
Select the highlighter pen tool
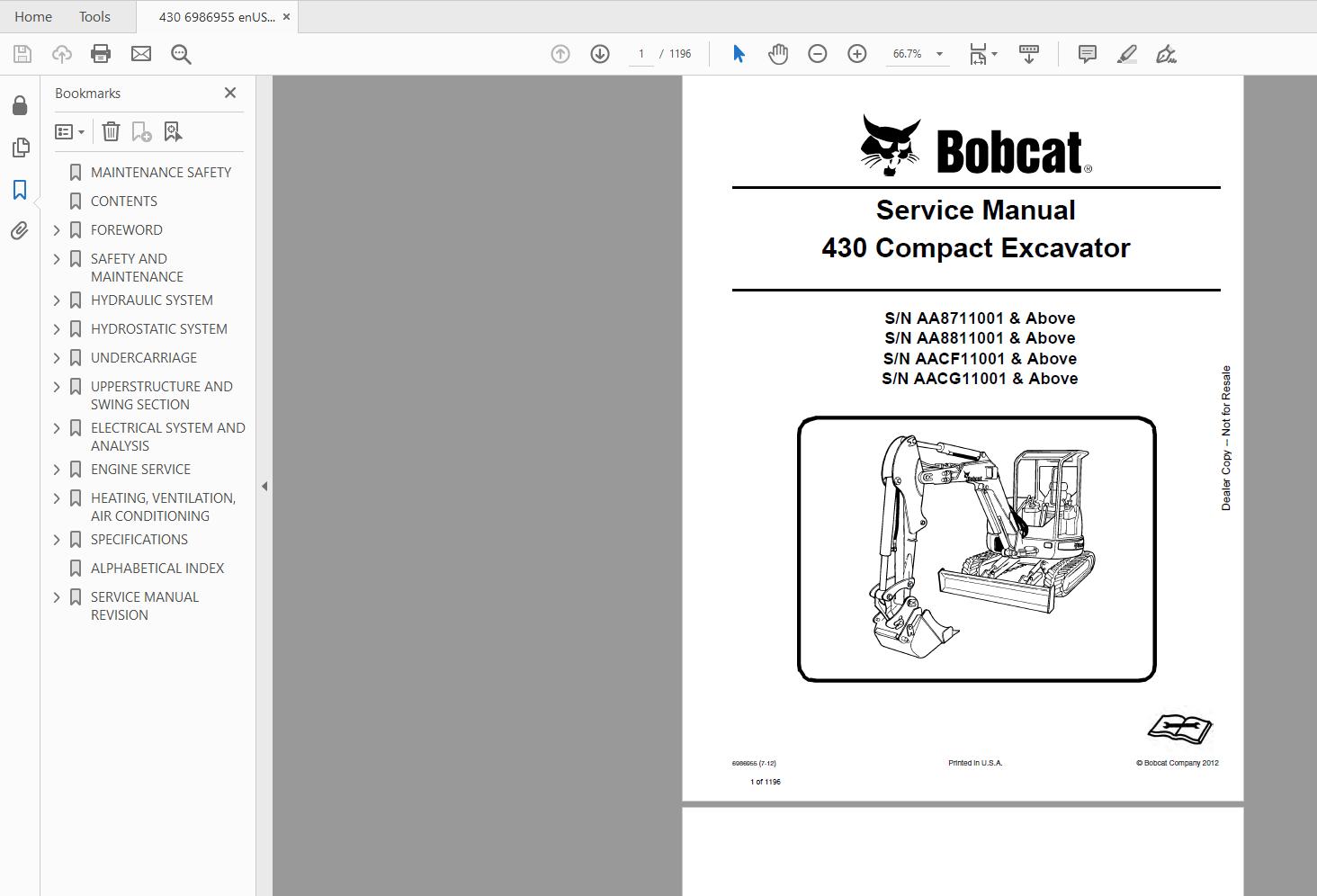[1127, 54]
